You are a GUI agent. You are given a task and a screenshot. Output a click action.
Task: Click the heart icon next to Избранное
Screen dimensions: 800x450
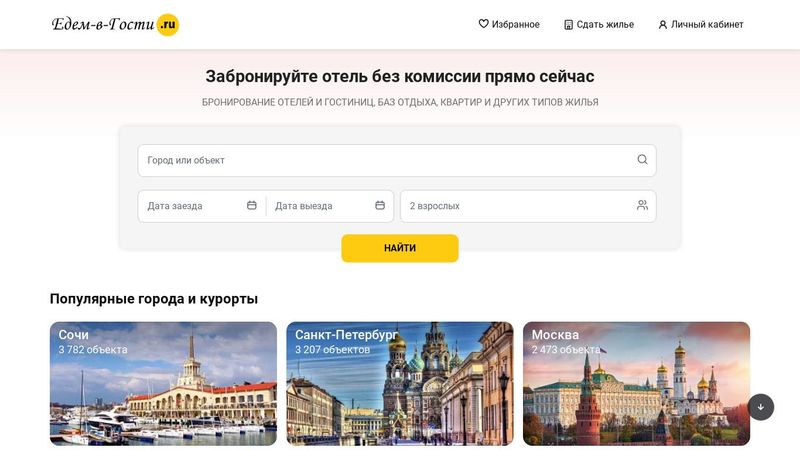click(483, 23)
